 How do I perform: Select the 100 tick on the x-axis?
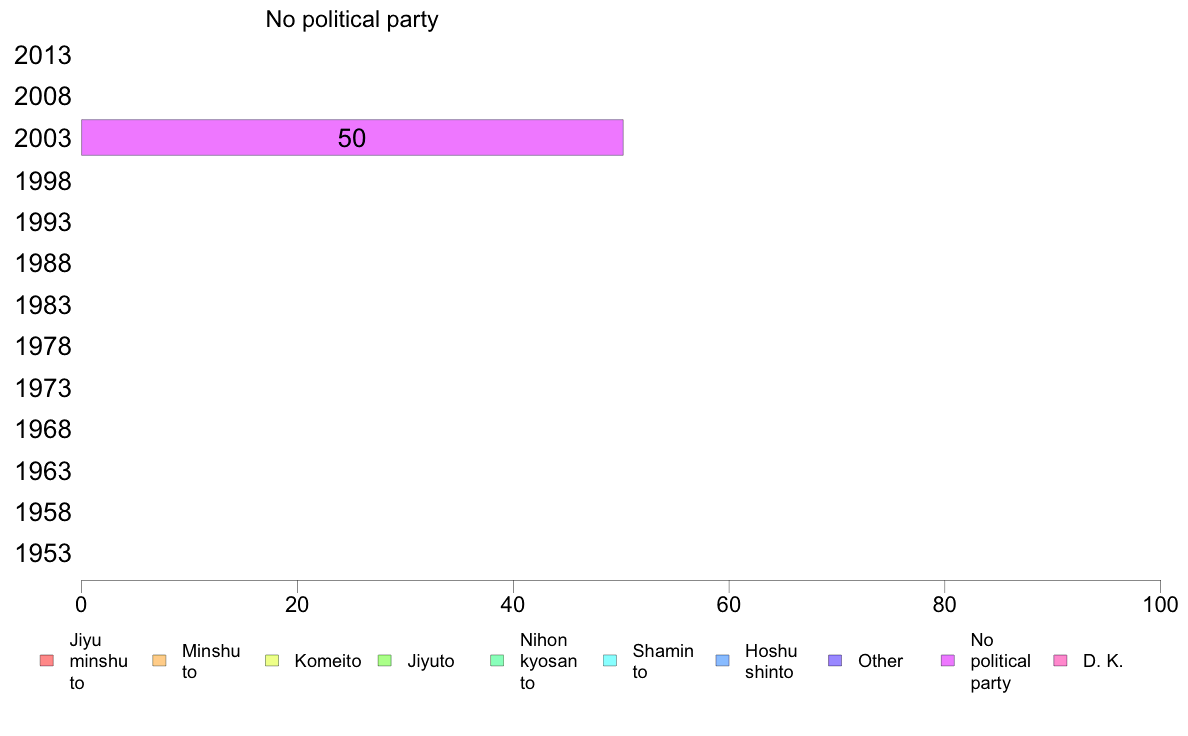pyautogui.click(x=1160, y=604)
